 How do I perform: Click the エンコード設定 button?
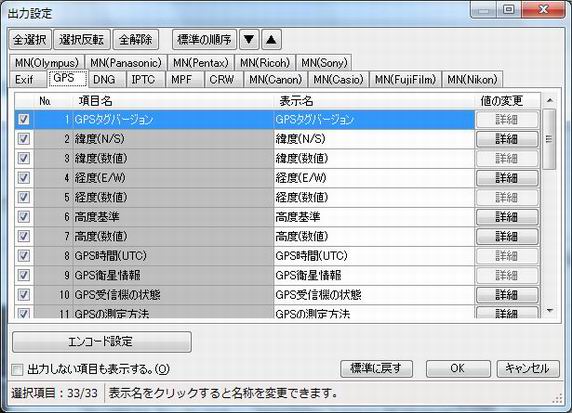(102, 342)
